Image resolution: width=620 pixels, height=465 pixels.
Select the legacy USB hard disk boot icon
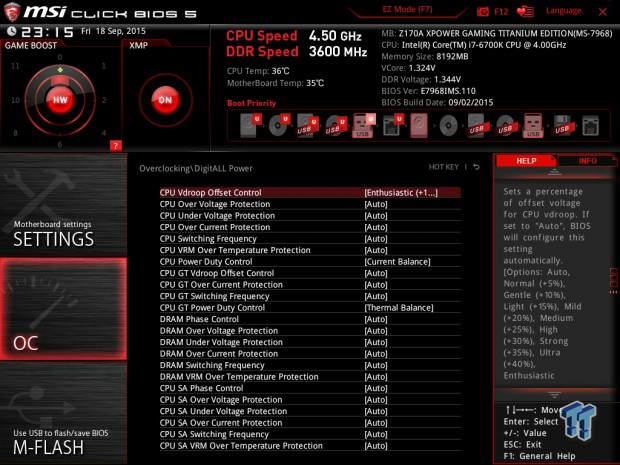[x=477, y=126]
